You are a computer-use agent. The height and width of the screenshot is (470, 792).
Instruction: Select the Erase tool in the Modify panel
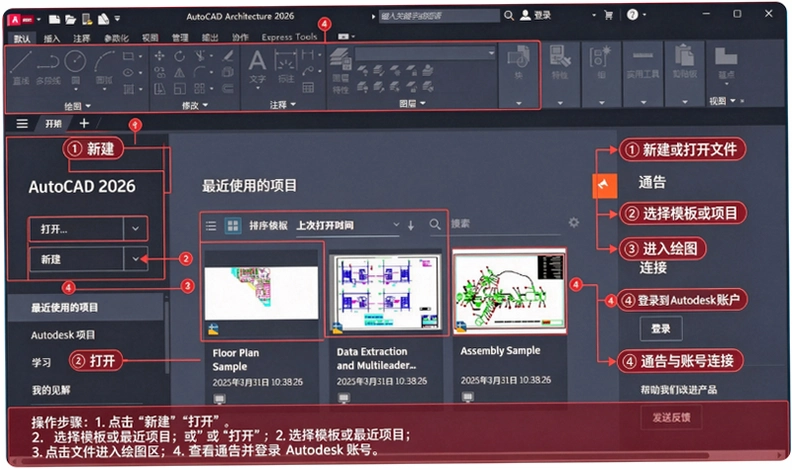click(x=228, y=56)
